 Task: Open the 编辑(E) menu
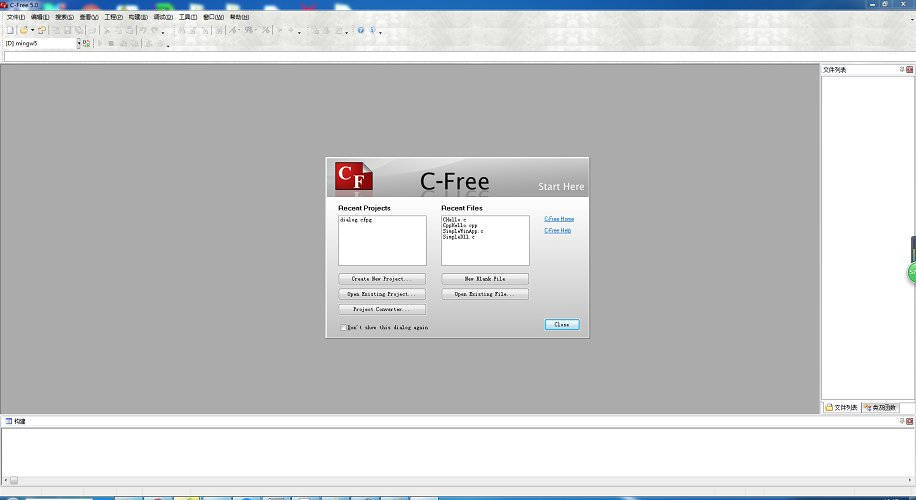click(x=40, y=17)
